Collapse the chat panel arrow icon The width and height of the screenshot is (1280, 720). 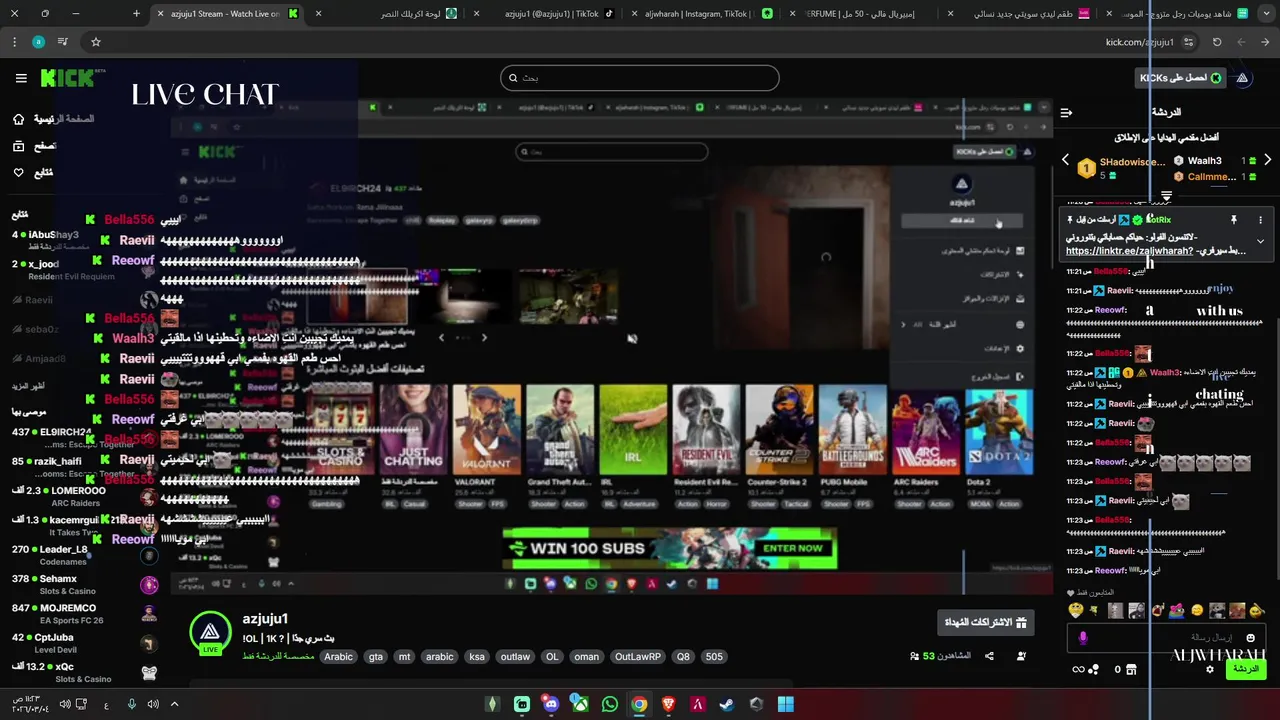point(1066,113)
